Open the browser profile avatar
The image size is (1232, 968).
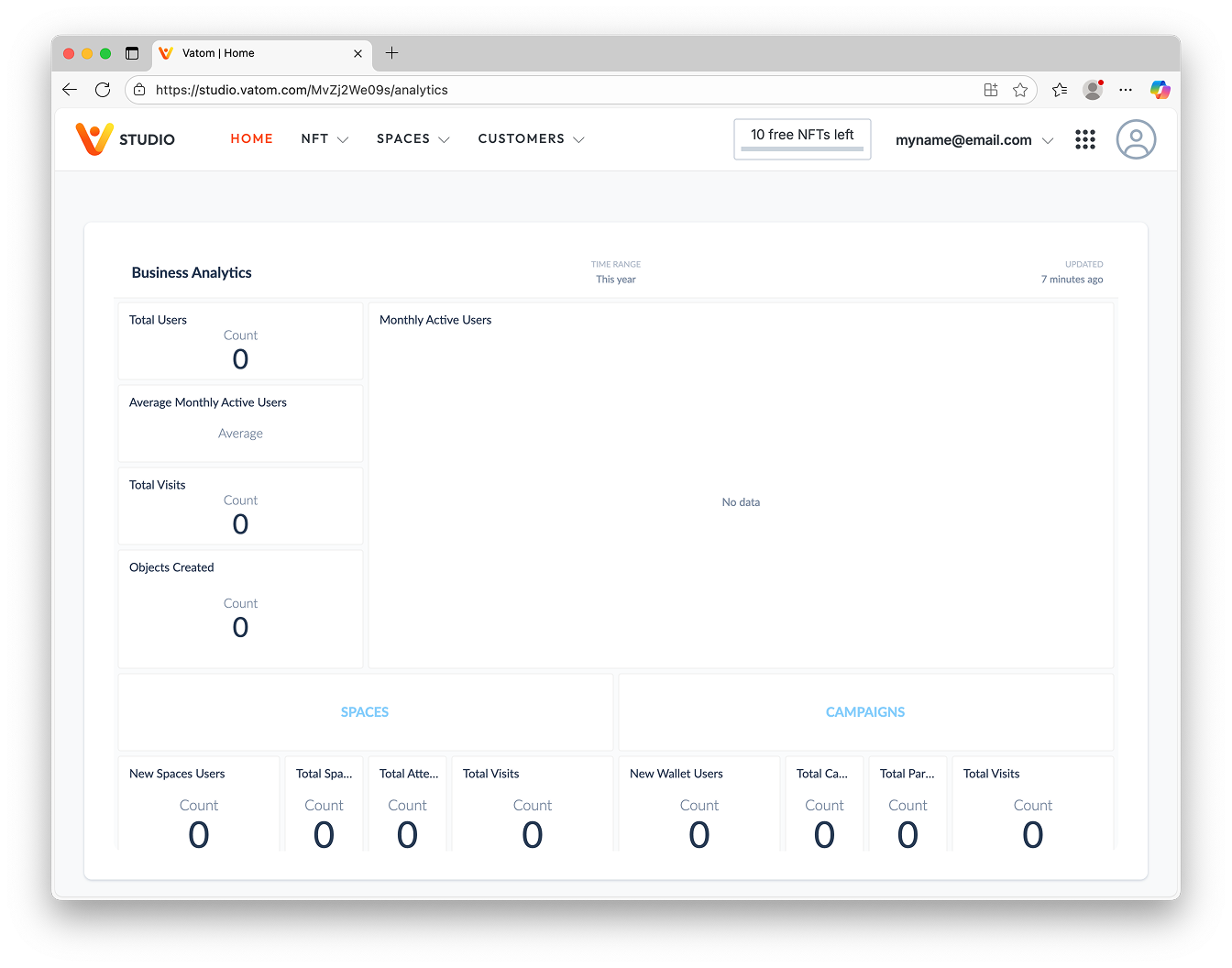[x=1093, y=90]
